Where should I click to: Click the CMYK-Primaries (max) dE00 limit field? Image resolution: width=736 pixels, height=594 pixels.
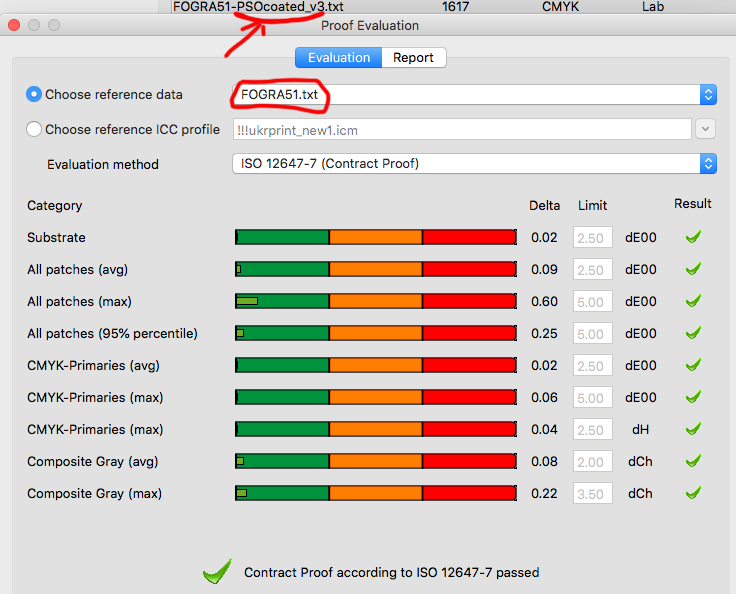(593, 397)
